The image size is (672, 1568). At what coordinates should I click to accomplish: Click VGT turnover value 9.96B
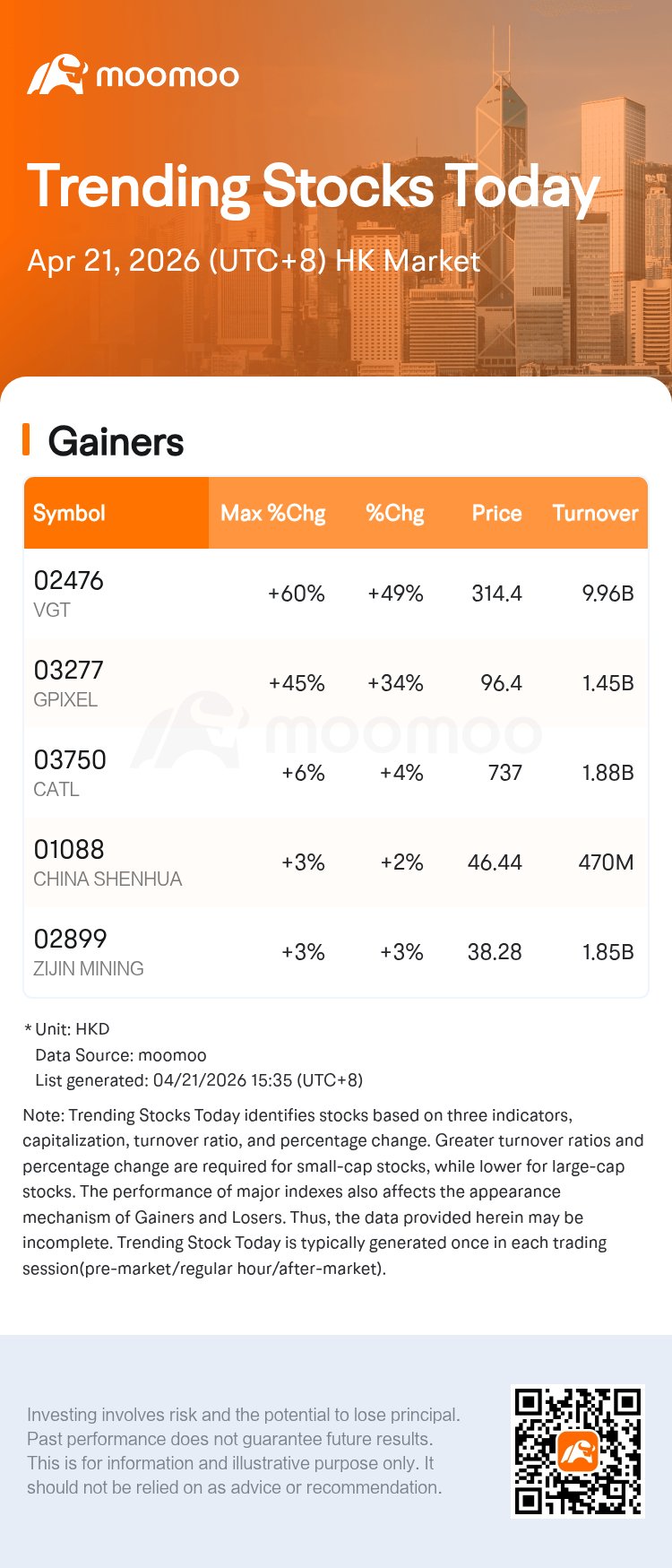click(x=607, y=593)
